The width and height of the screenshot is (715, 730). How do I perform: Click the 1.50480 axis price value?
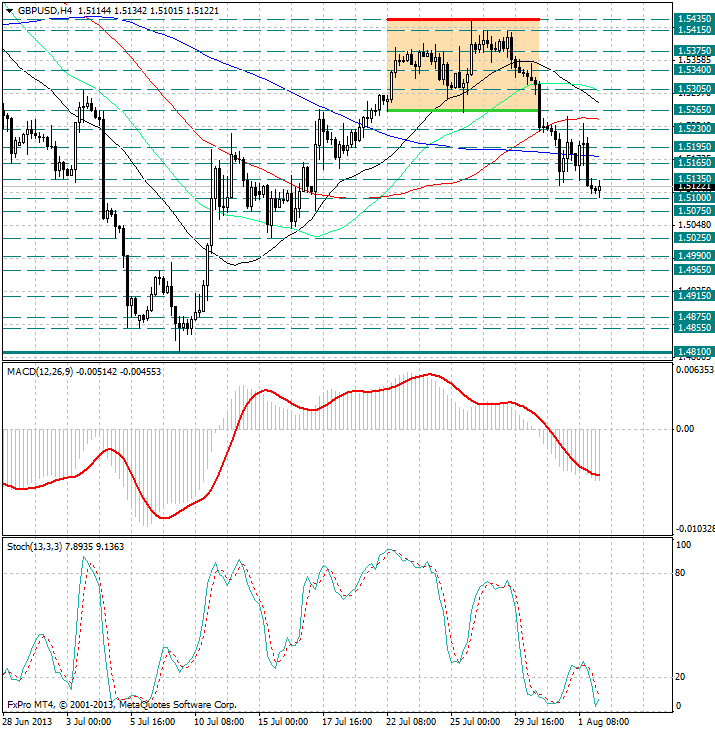(x=695, y=225)
